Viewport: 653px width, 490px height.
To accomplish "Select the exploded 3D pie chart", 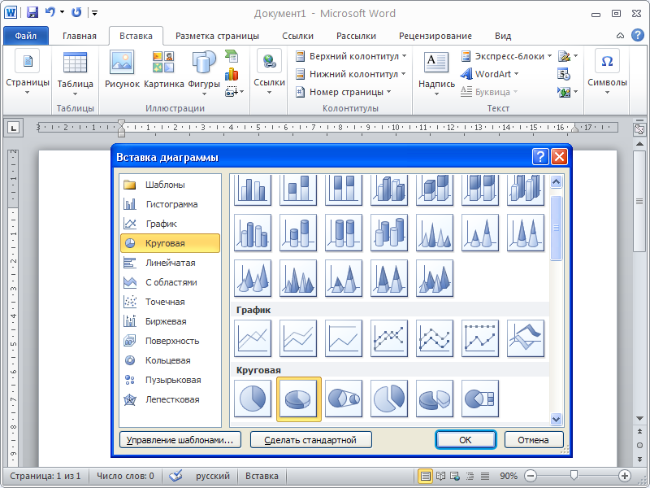I will coord(435,399).
